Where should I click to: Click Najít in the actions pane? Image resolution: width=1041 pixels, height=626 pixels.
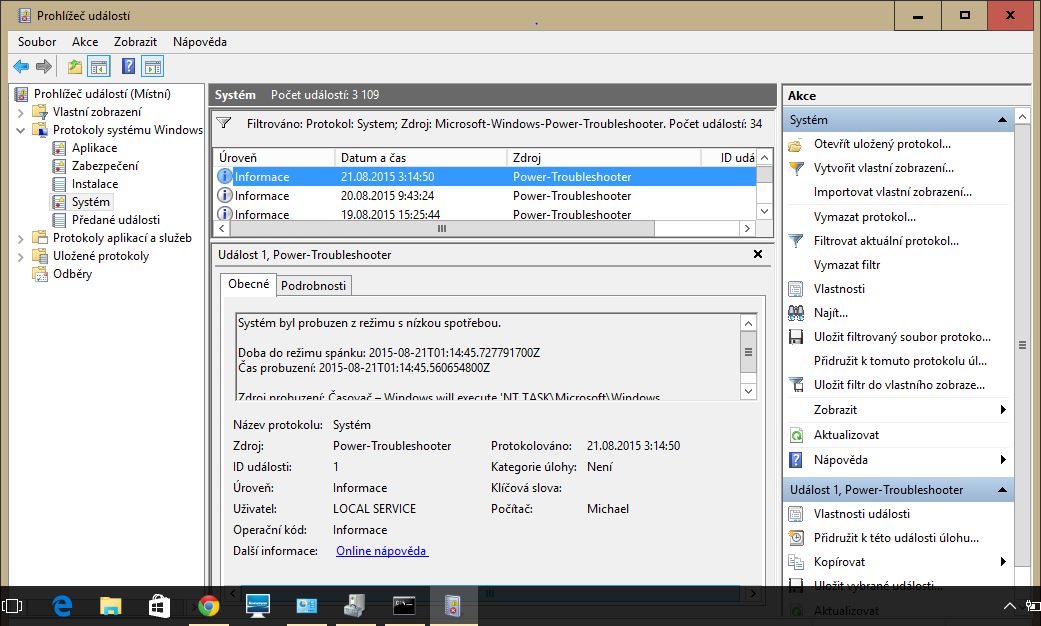(x=830, y=313)
